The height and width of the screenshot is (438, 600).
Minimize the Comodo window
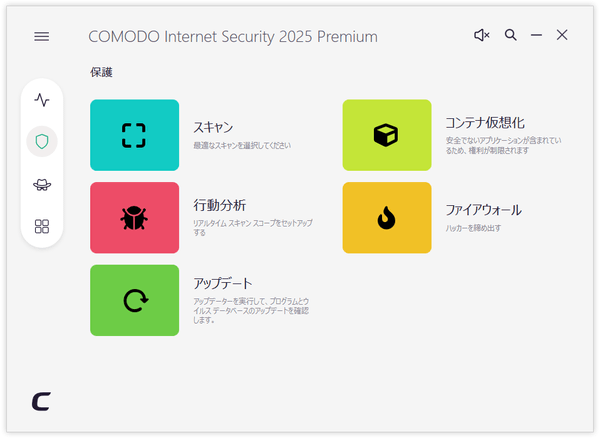tap(536, 35)
